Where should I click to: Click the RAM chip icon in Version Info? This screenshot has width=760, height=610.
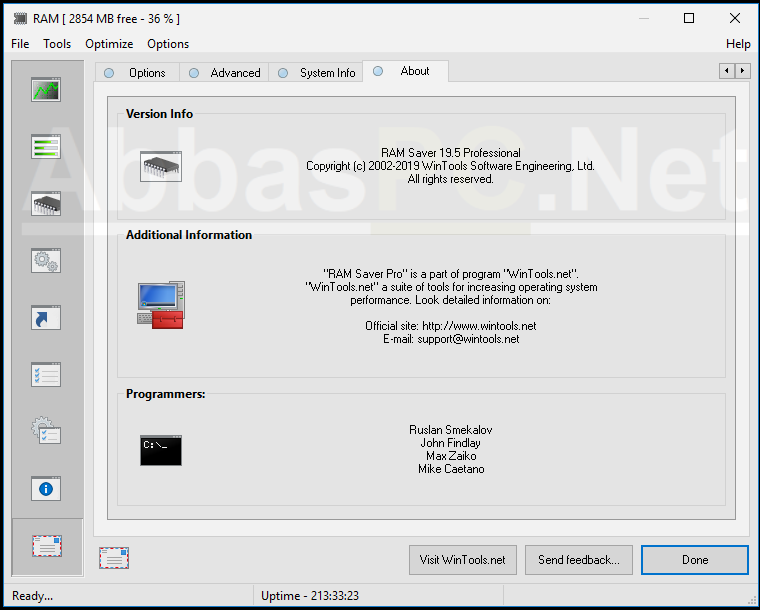[x=161, y=166]
